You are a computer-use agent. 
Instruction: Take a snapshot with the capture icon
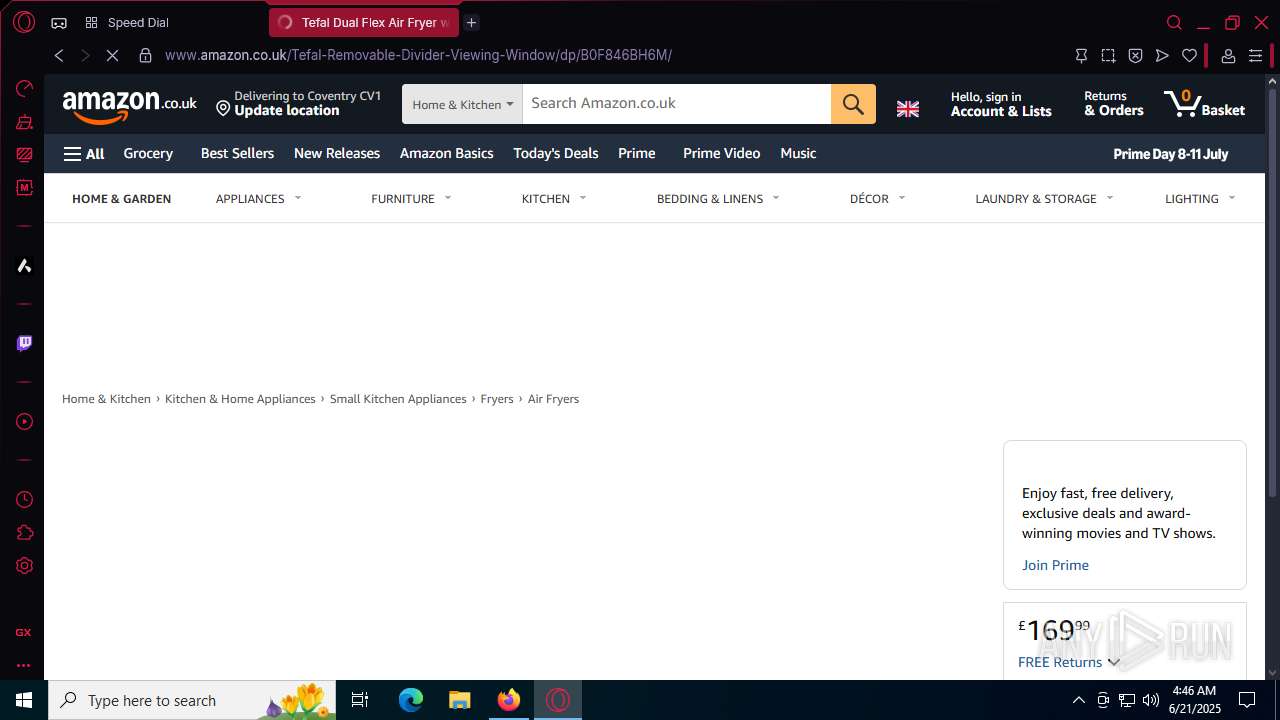pyautogui.click(x=1108, y=55)
